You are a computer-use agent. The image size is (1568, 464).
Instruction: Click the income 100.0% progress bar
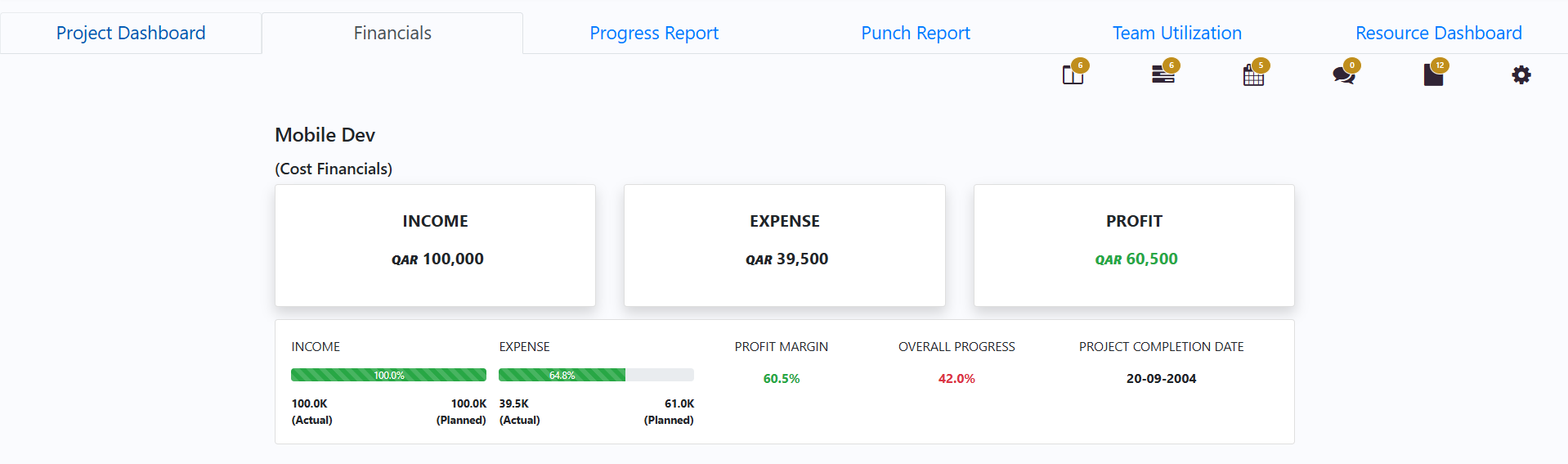point(388,375)
